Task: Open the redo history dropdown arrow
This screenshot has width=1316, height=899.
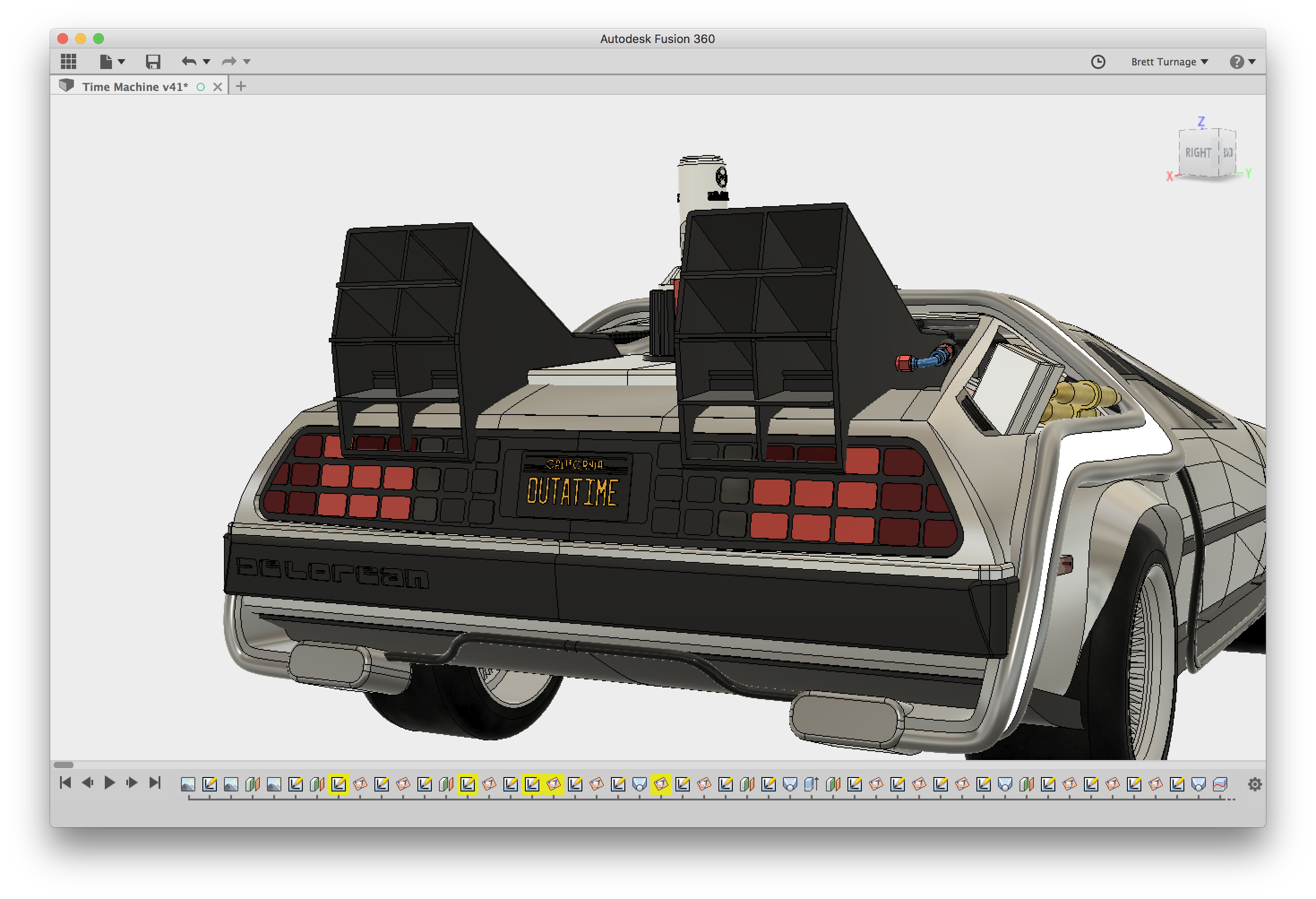Action: click(x=247, y=62)
